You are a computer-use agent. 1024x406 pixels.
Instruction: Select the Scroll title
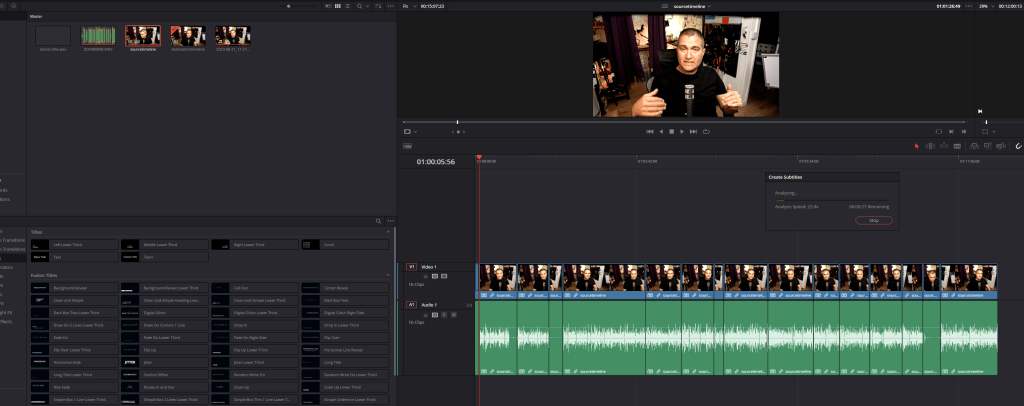pyautogui.click(x=345, y=245)
